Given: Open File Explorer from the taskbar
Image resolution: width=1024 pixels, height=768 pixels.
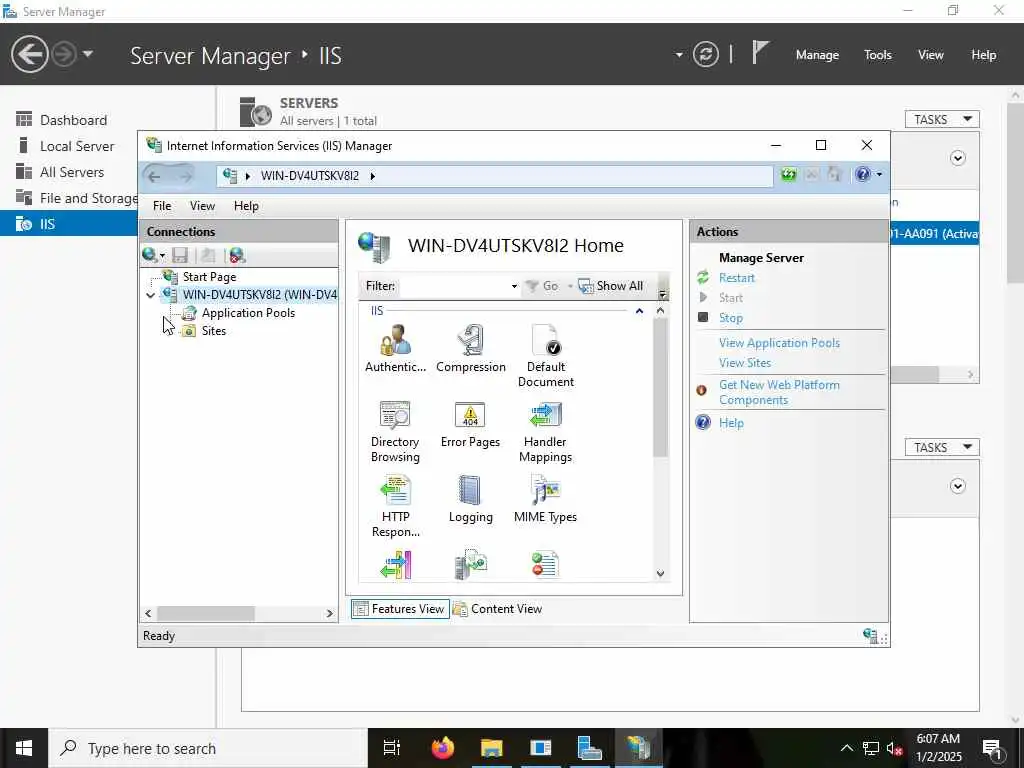Looking at the screenshot, I should click(x=492, y=748).
